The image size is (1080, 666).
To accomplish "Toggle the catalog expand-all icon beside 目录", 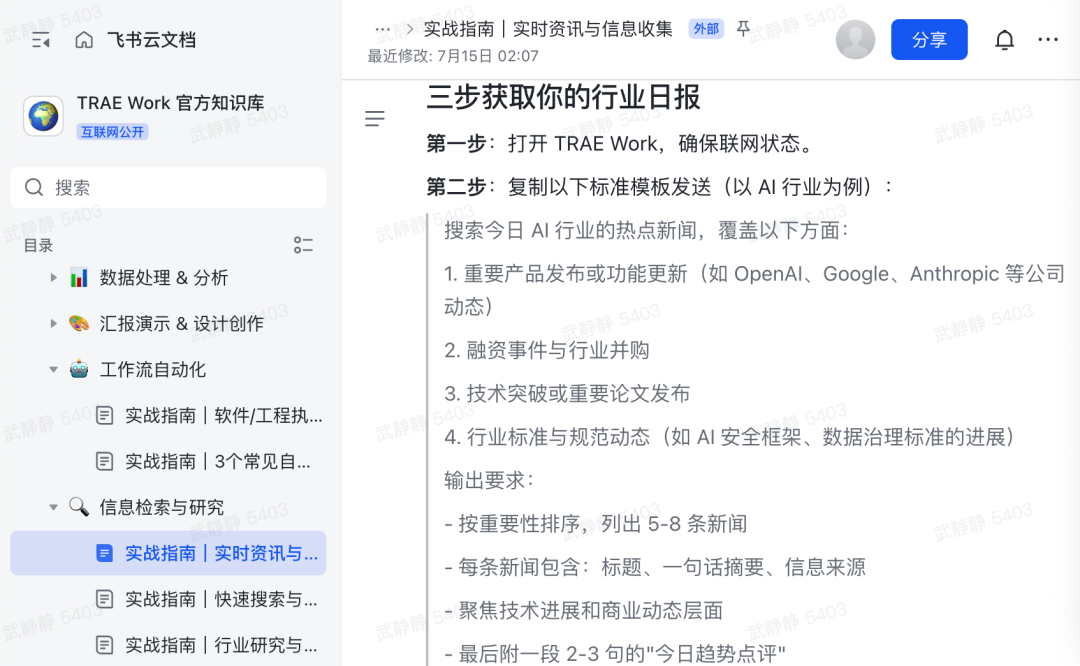I will 303,245.
